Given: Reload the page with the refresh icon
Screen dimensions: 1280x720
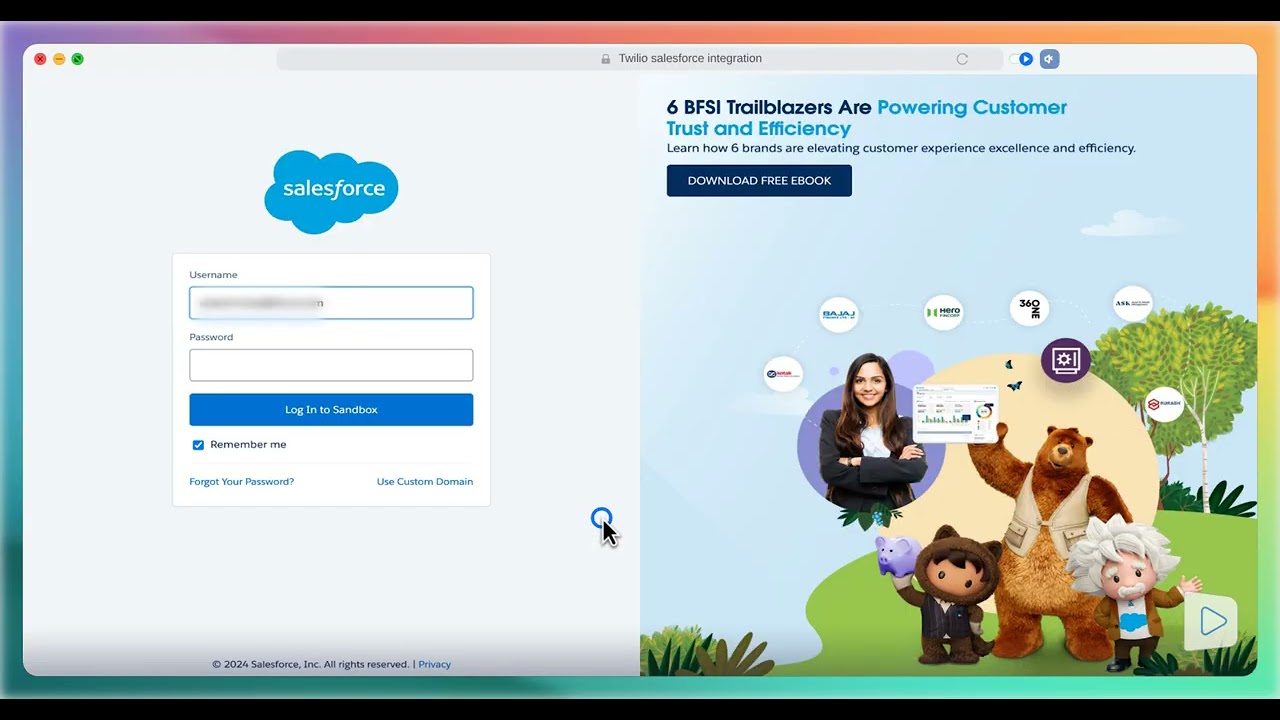Looking at the screenshot, I should point(962,59).
